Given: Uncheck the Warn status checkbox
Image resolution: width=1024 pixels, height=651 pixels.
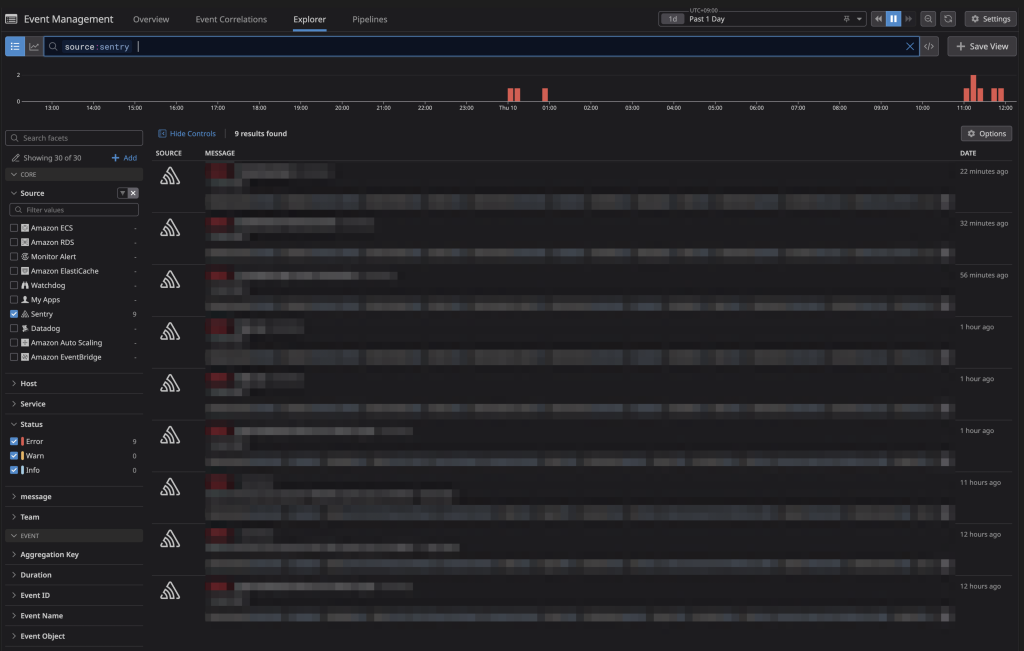Looking at the screenshot, I should (x=14, y=456).
